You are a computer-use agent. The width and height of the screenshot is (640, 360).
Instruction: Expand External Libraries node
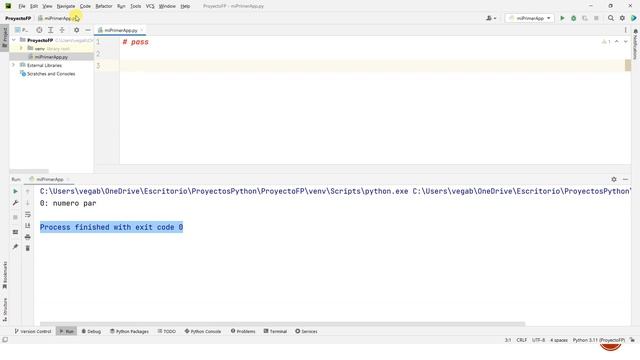[x=14, y=65]
